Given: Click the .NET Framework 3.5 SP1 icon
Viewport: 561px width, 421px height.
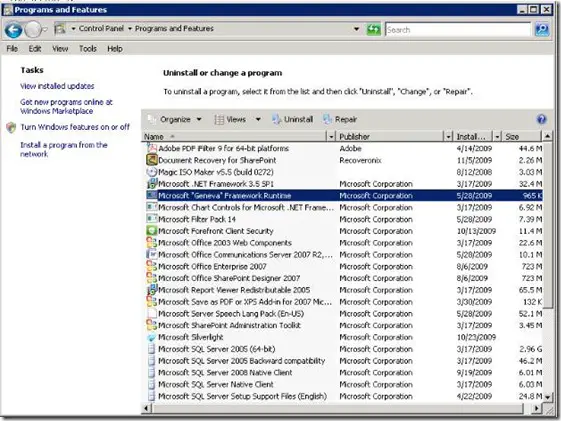Looking at the screenshot, I should [x=152, y=183].
